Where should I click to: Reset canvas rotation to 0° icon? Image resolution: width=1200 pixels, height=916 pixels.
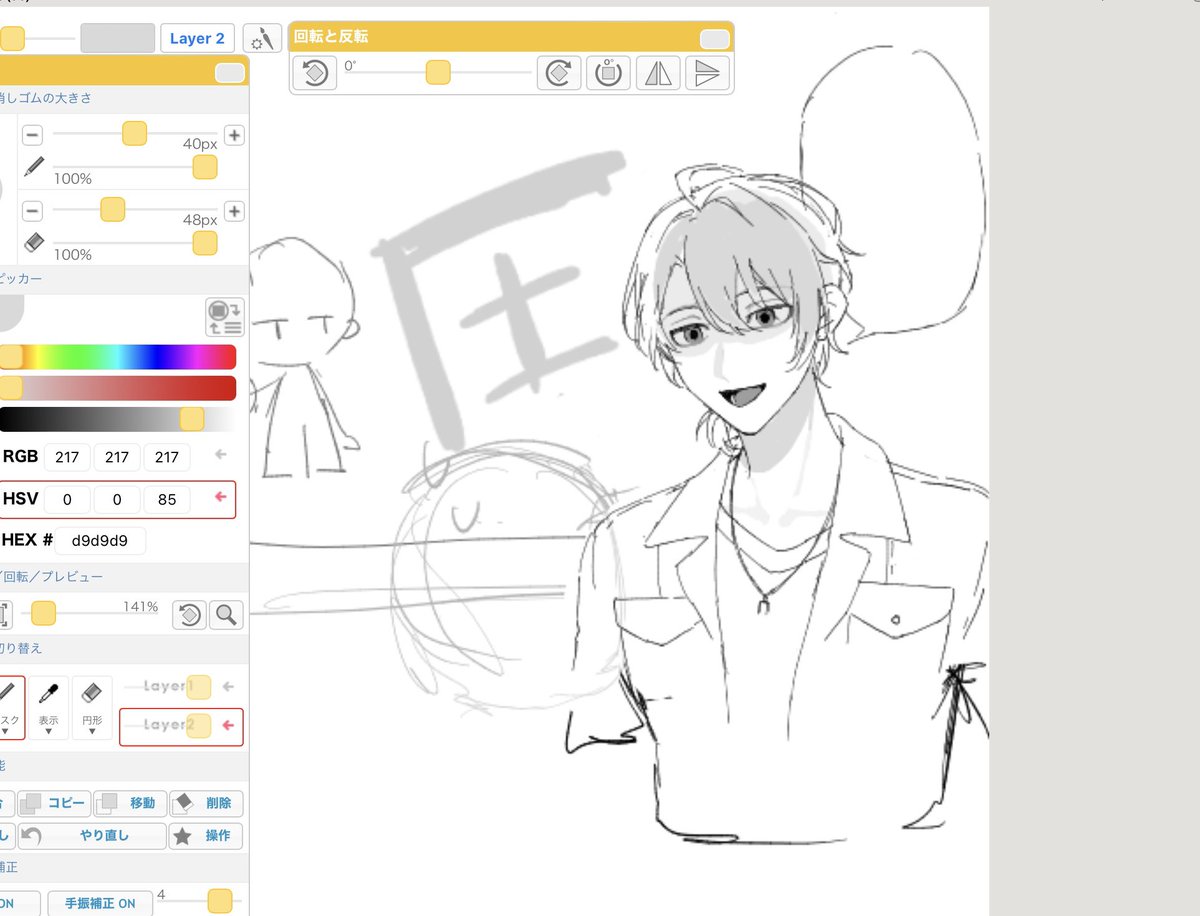608,73
